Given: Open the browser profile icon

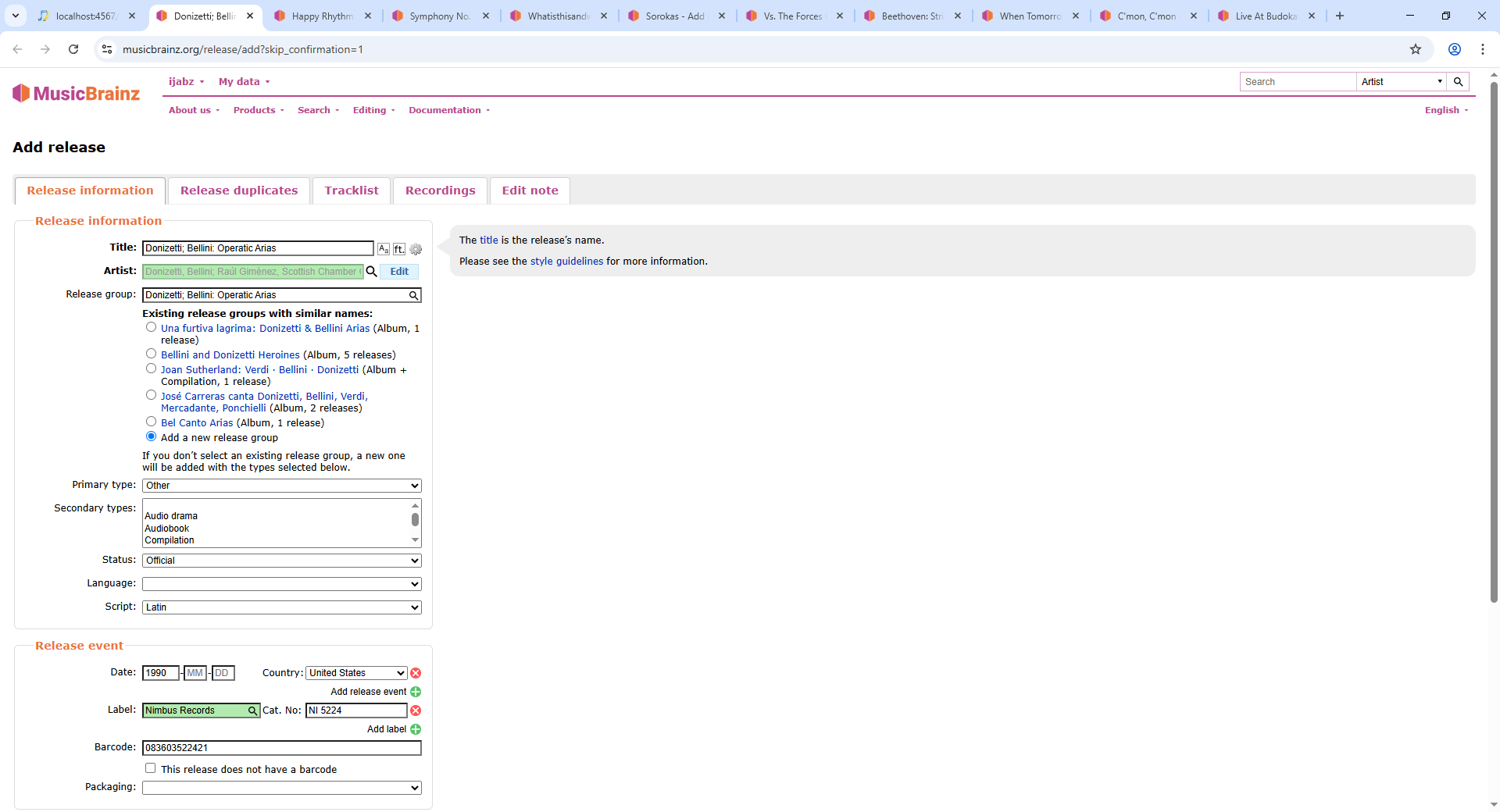Looking at the screenshot, I should tap(1455, 49).
